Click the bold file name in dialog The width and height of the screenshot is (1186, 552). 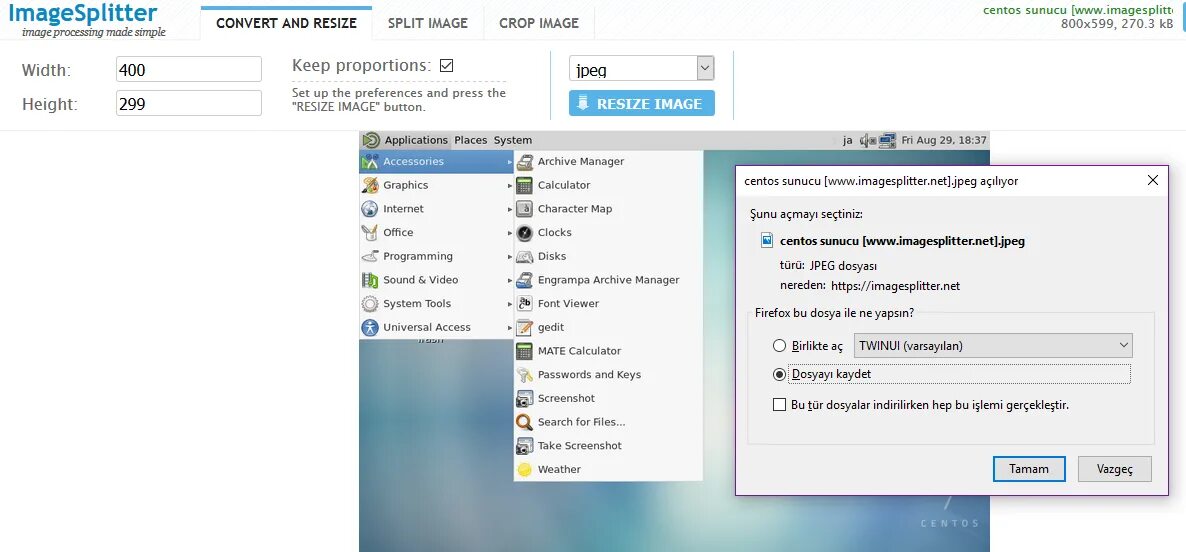[902, 241]
